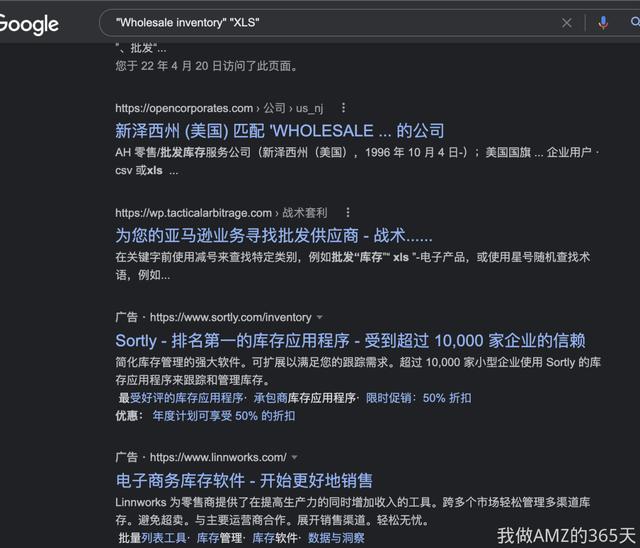Click 最受好评的库存应用程序 sitelink

coord(181,398)
